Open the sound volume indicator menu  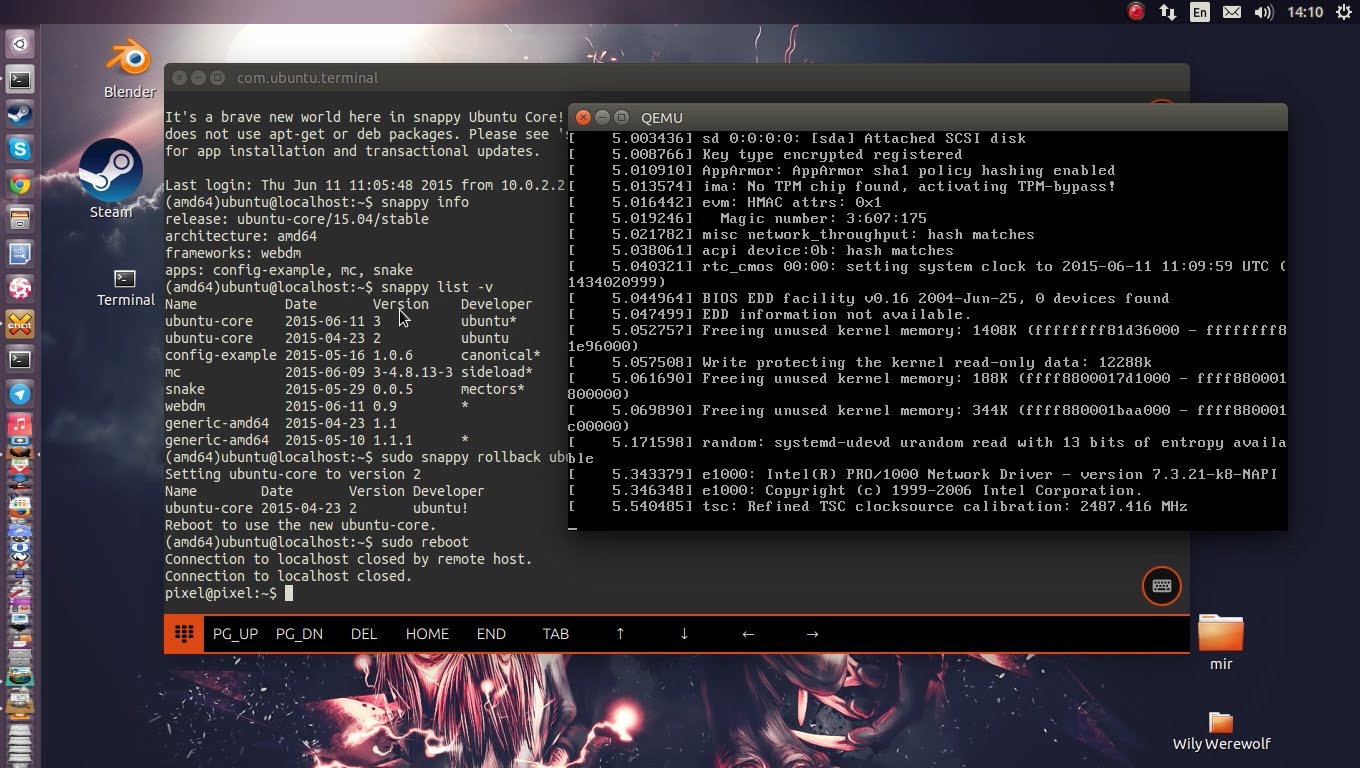tap(1264, 12)
